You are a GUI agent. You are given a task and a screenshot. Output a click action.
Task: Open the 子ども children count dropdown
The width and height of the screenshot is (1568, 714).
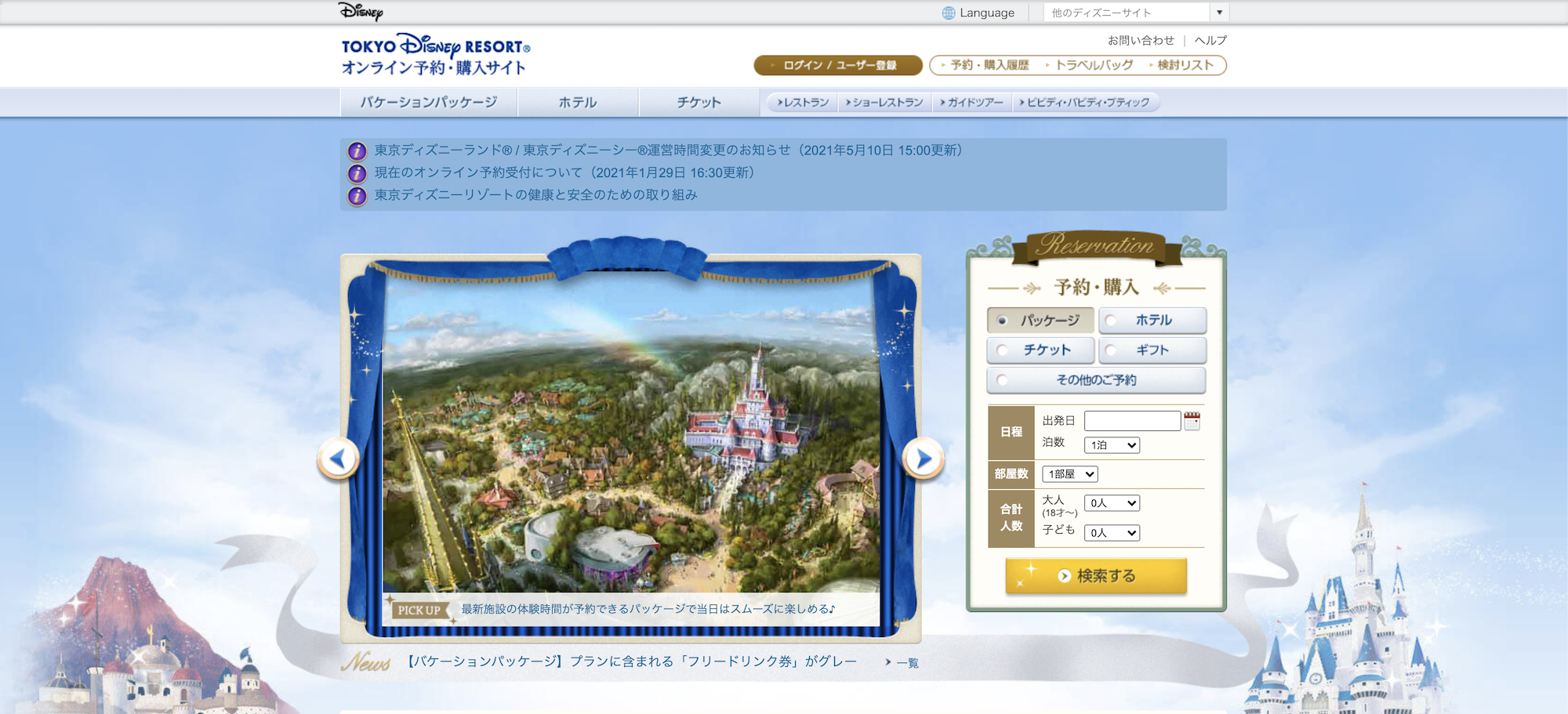click(x=1112, y=533)
